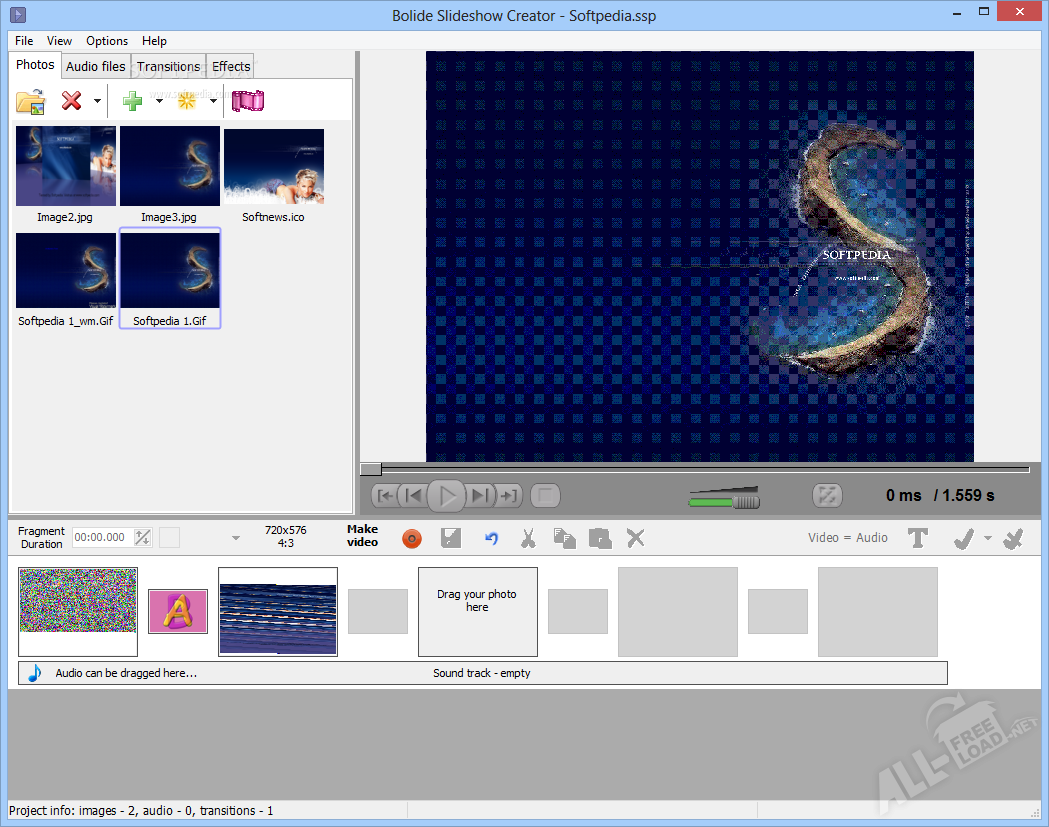This screenshot has width=1049, height=827.
Task: Click the large T text icon
Action: pos(918,538)
